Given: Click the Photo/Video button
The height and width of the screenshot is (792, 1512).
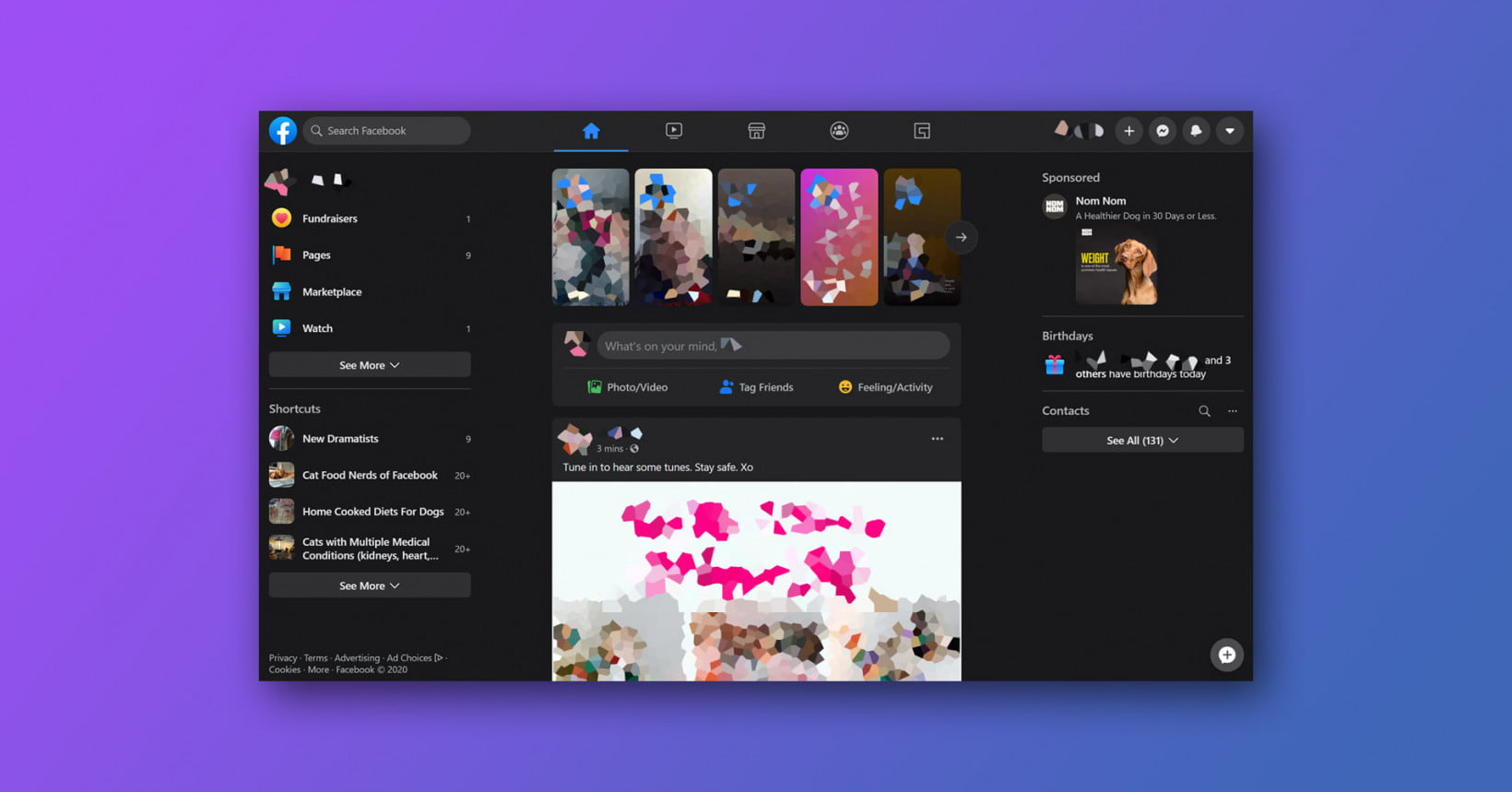Looking at the screenshot, I should (628, 387).
